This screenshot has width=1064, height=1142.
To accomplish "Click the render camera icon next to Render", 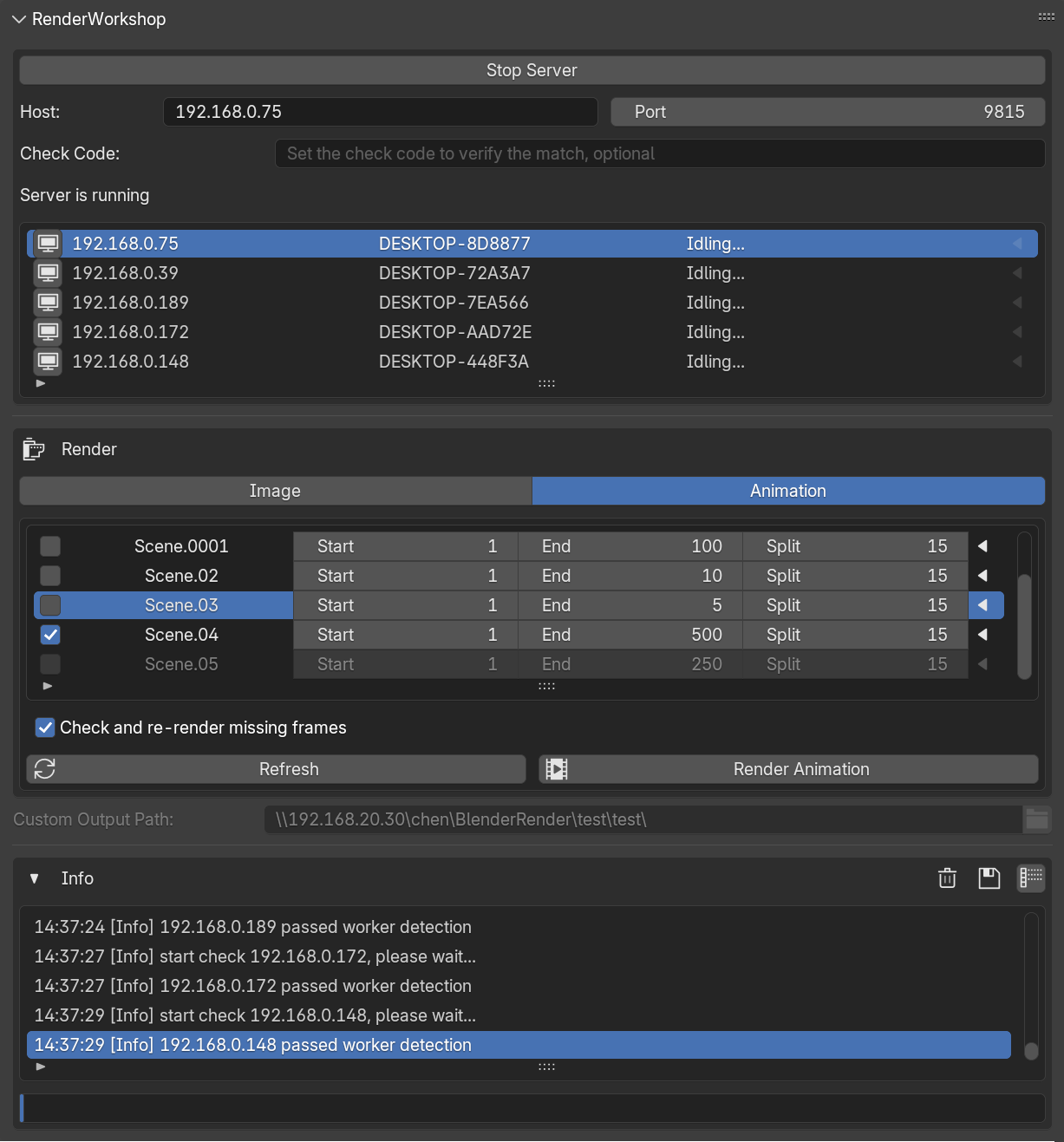I will [33, 449].
